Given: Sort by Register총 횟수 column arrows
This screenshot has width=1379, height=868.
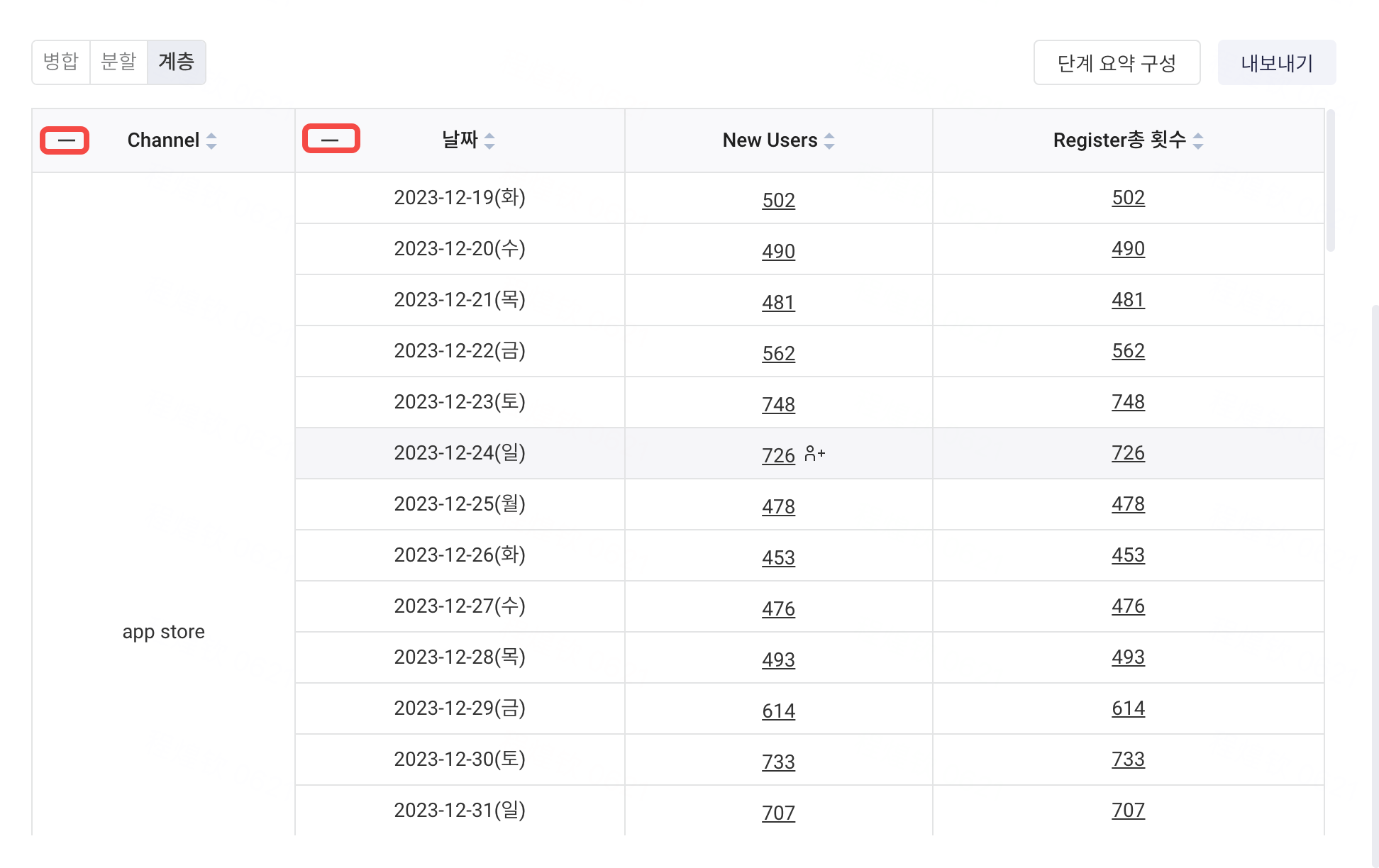Looking at the screenshot, I should coord(1198,140).
